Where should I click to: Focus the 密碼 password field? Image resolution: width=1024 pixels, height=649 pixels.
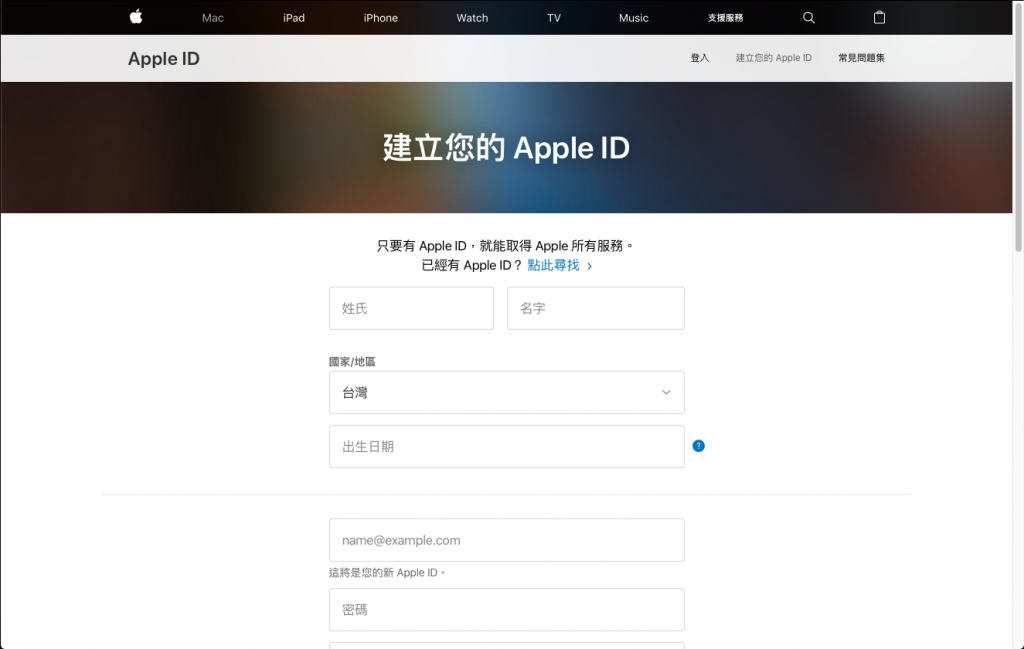(507, 610)
